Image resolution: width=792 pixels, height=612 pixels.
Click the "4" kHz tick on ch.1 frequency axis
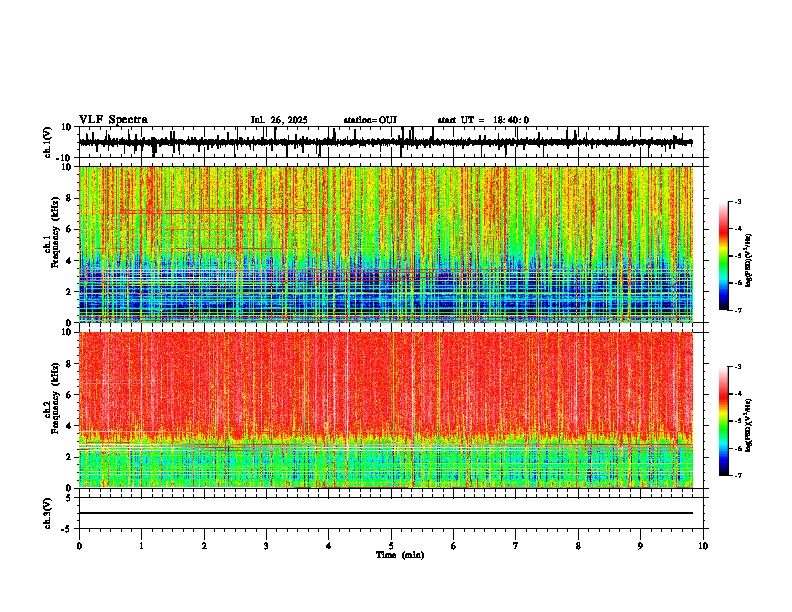click(x=70, y=261)
